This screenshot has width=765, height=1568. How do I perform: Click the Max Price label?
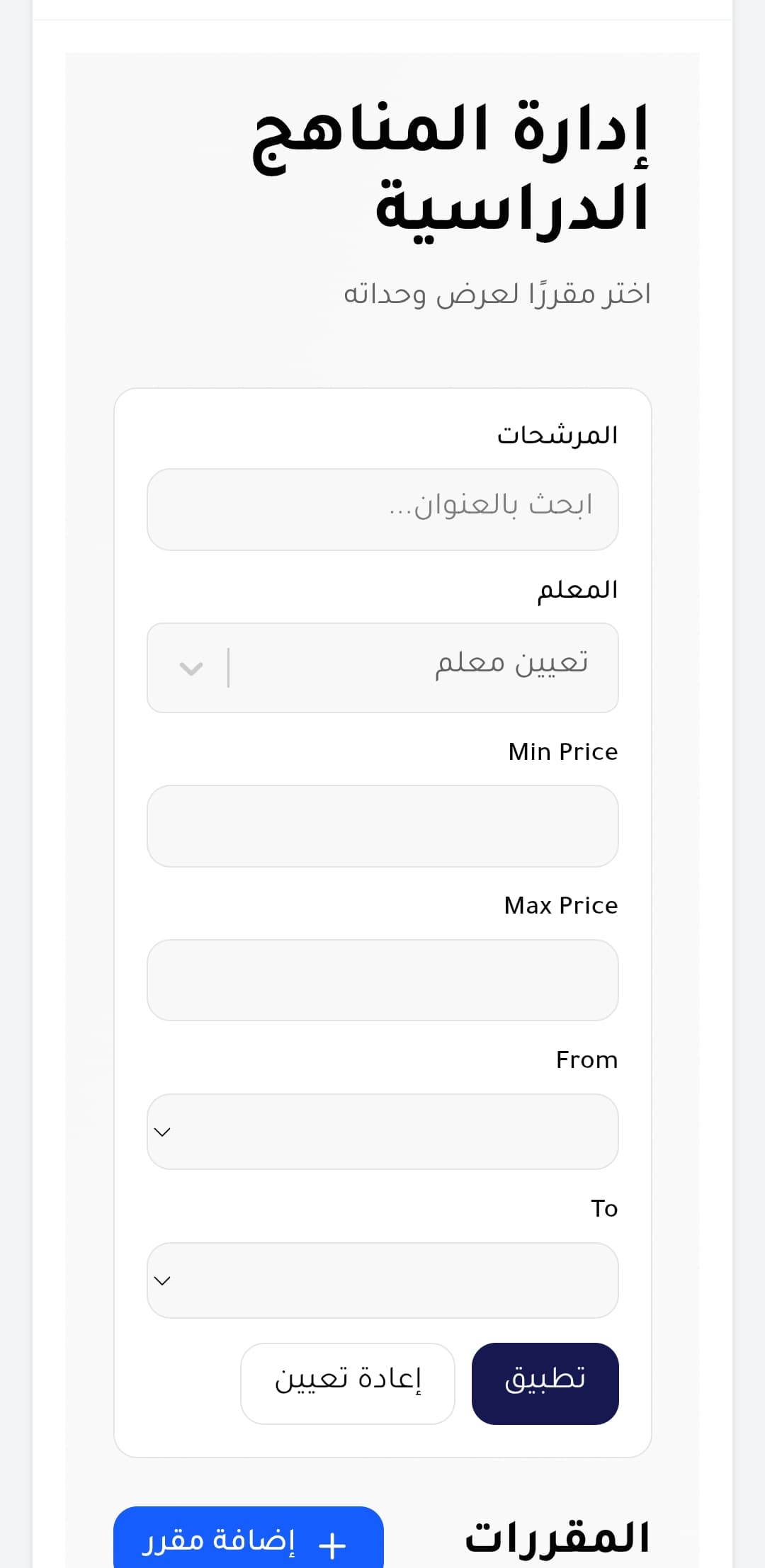560,905
